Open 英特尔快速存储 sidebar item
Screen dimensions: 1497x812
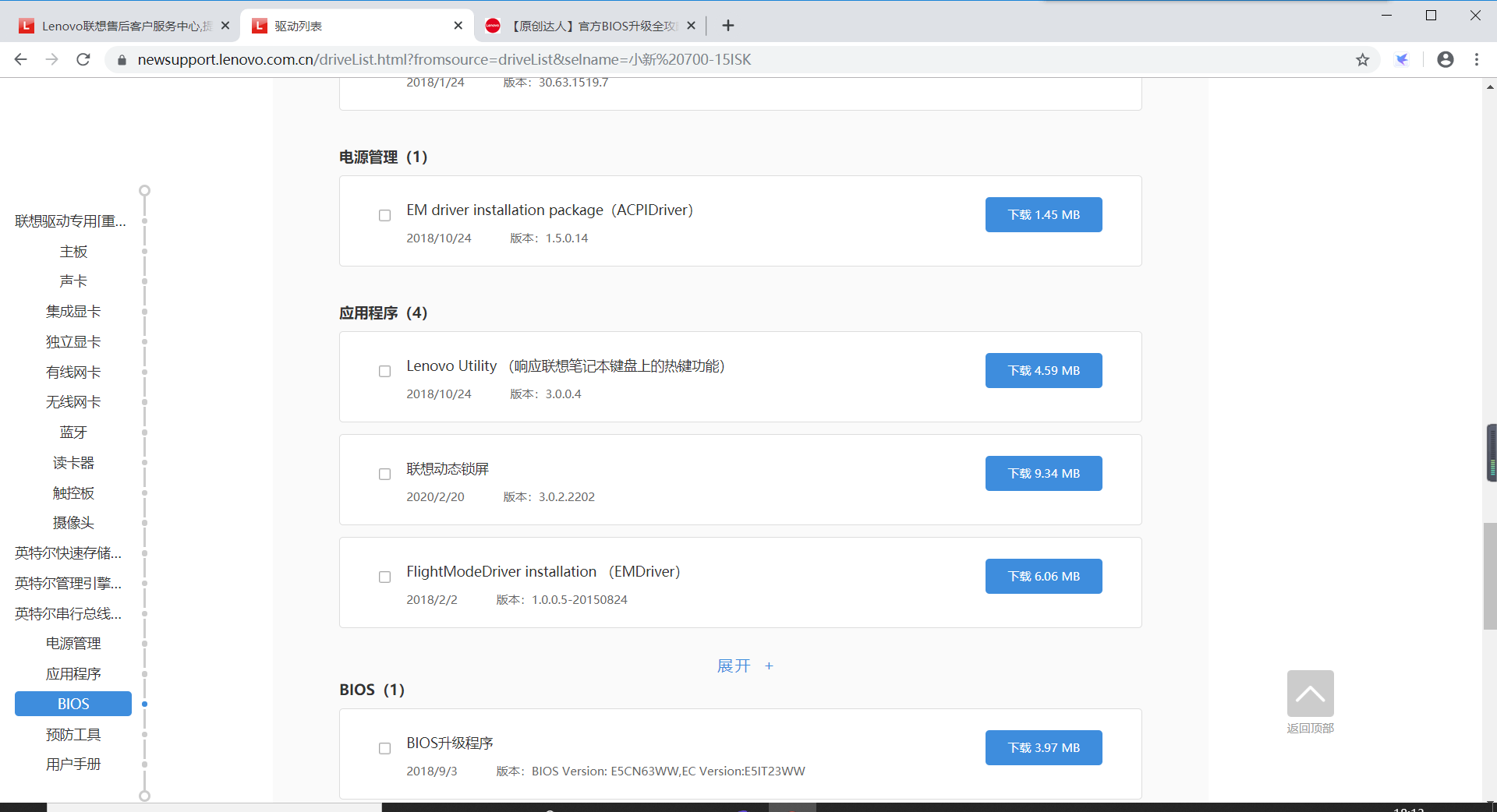coord(69,553)
